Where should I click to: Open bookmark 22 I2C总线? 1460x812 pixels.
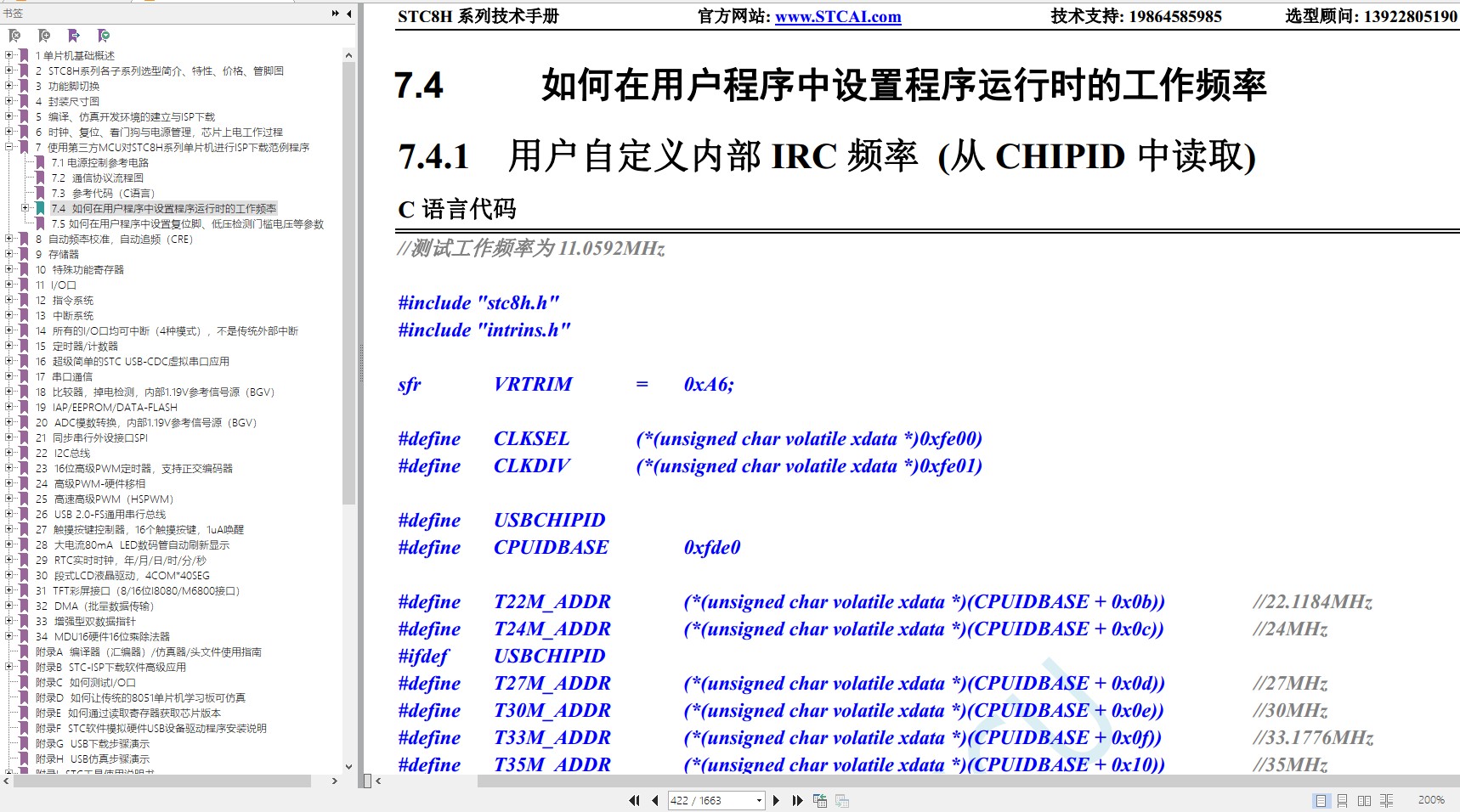(x=63, y=453)
